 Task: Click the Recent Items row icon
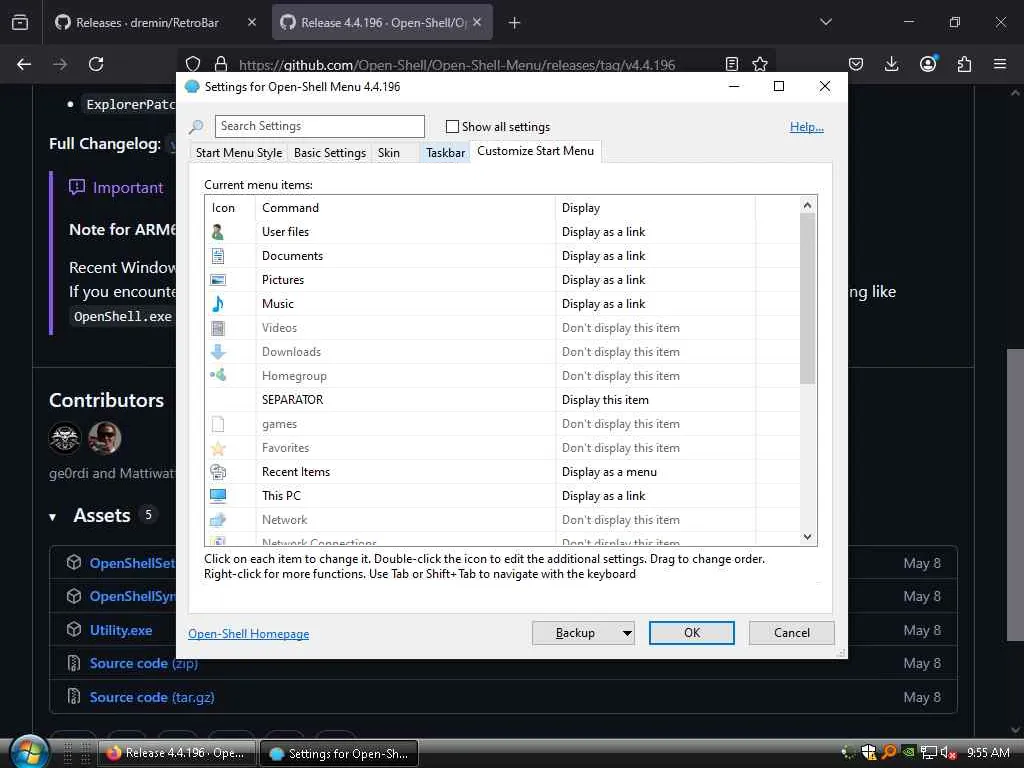pos(218,472)
